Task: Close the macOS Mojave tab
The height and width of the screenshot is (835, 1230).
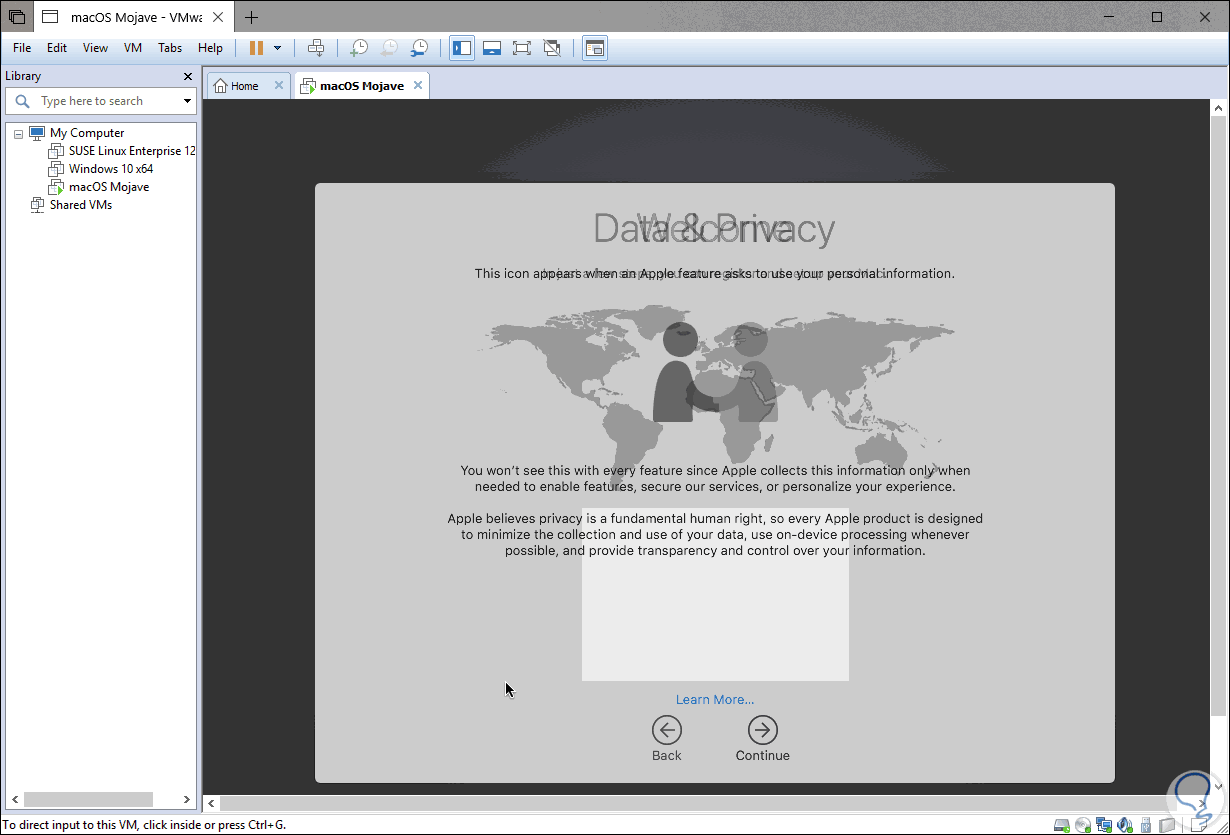Action: [x=418, y=86]
